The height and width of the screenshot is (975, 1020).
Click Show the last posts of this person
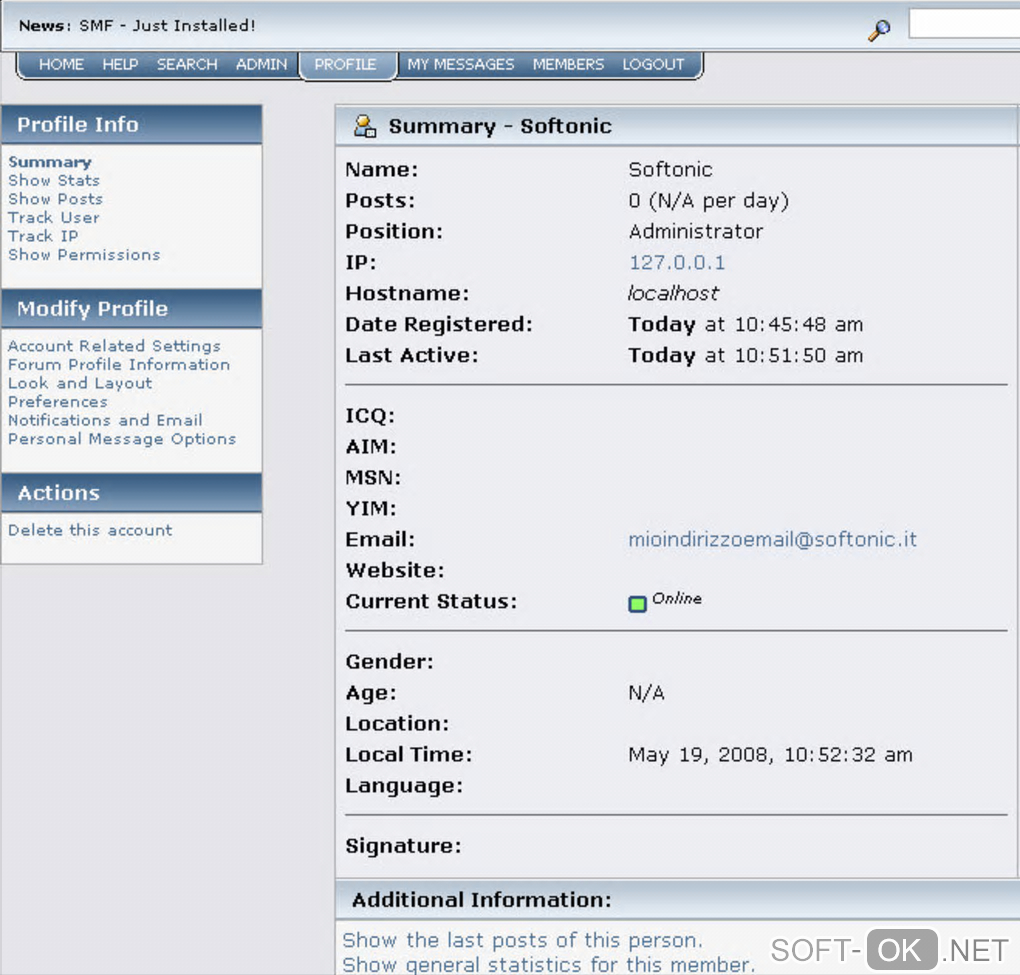point(522,940)
